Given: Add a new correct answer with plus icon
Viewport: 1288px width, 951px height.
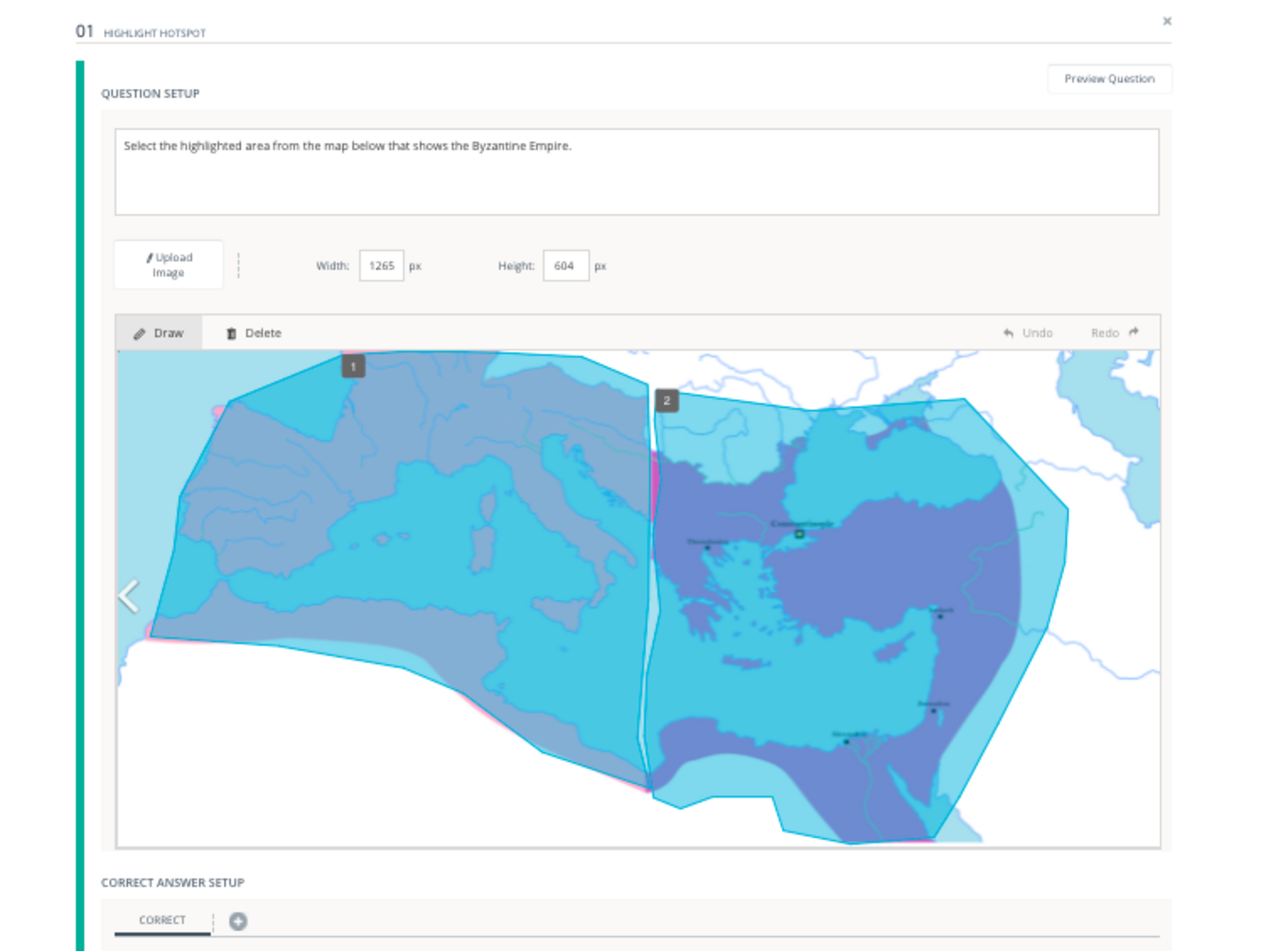Looking at the screenshot, I should [x=238, y=921].
